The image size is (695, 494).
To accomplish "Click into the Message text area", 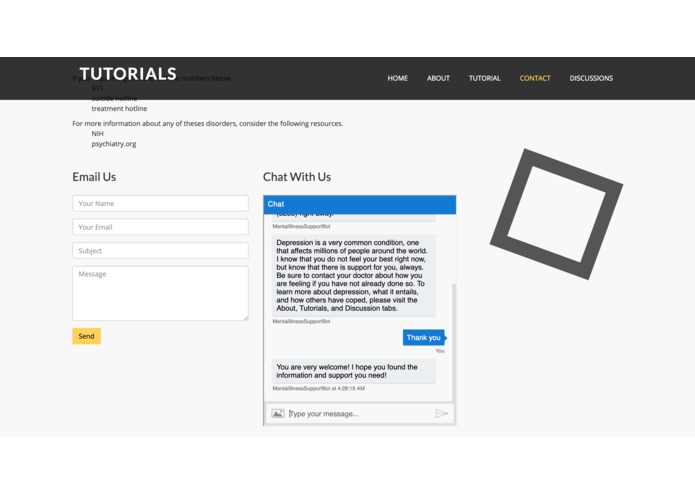I will pos(160,293).
